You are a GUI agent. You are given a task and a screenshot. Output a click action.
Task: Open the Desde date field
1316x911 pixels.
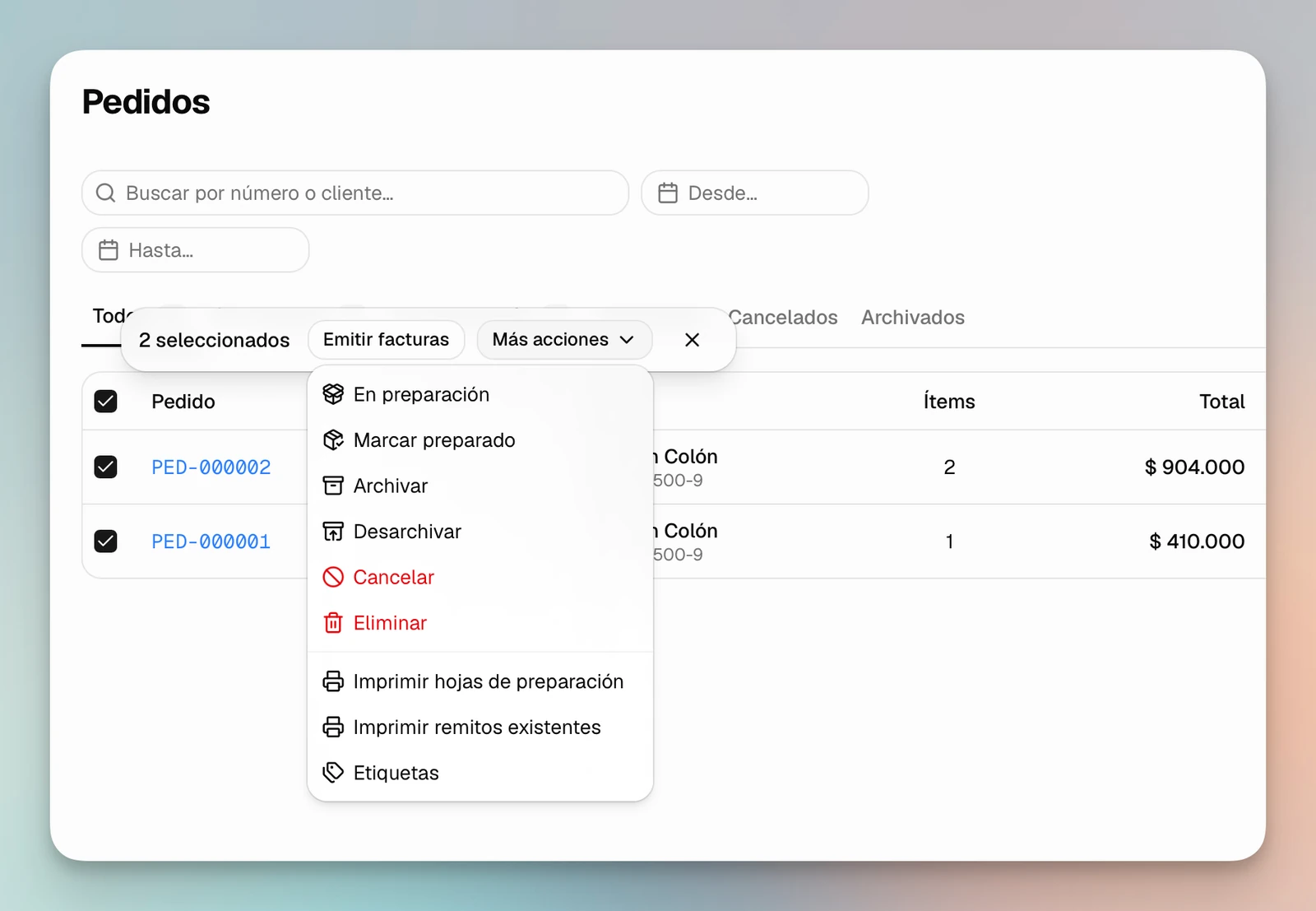coord(755,193)
